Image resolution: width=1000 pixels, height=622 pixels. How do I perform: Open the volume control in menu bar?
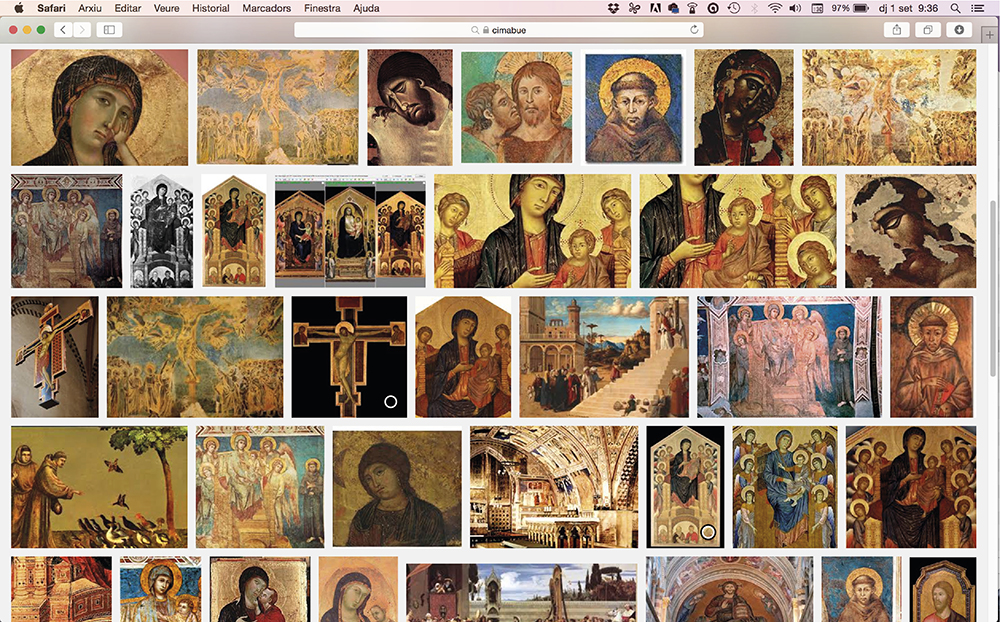(795, 8)
